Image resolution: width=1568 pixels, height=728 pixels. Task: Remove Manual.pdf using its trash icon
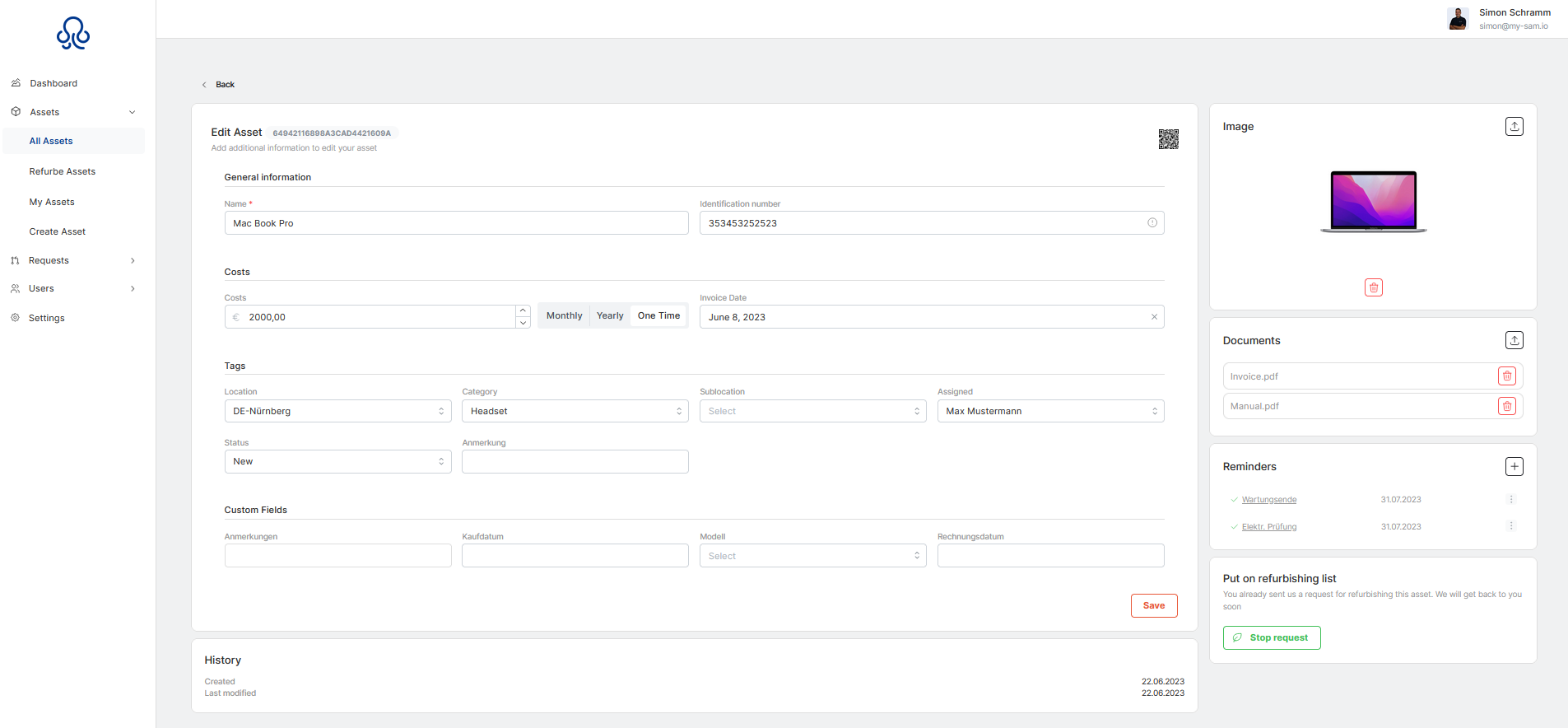click(1506, 406)
